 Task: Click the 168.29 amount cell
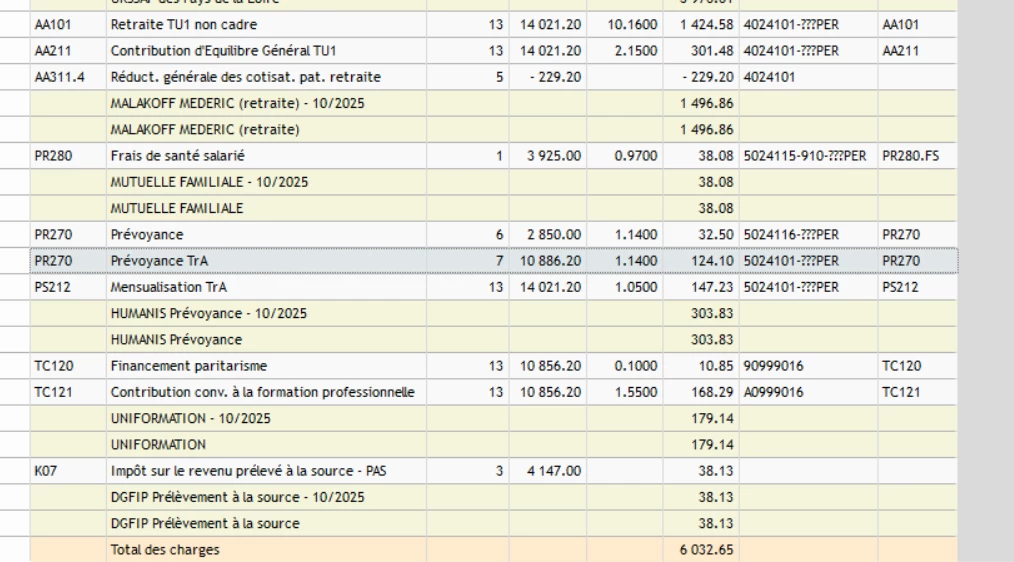pos(701,393)
